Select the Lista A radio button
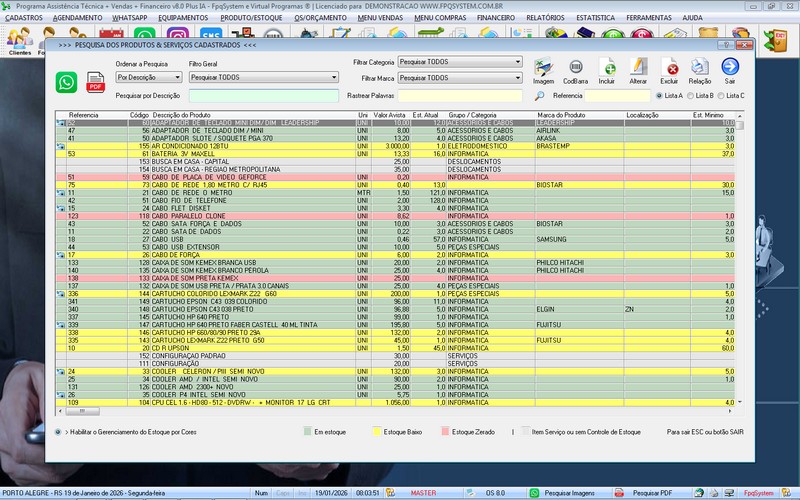The width and height of the screenshot is (800, 500). [x=660, y=96]
